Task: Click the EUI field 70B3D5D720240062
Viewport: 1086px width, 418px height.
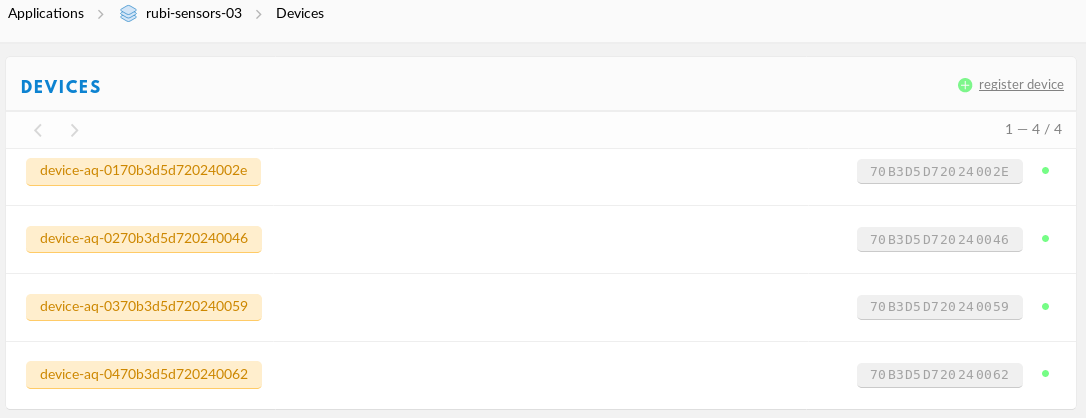Action: click(940, 375)
